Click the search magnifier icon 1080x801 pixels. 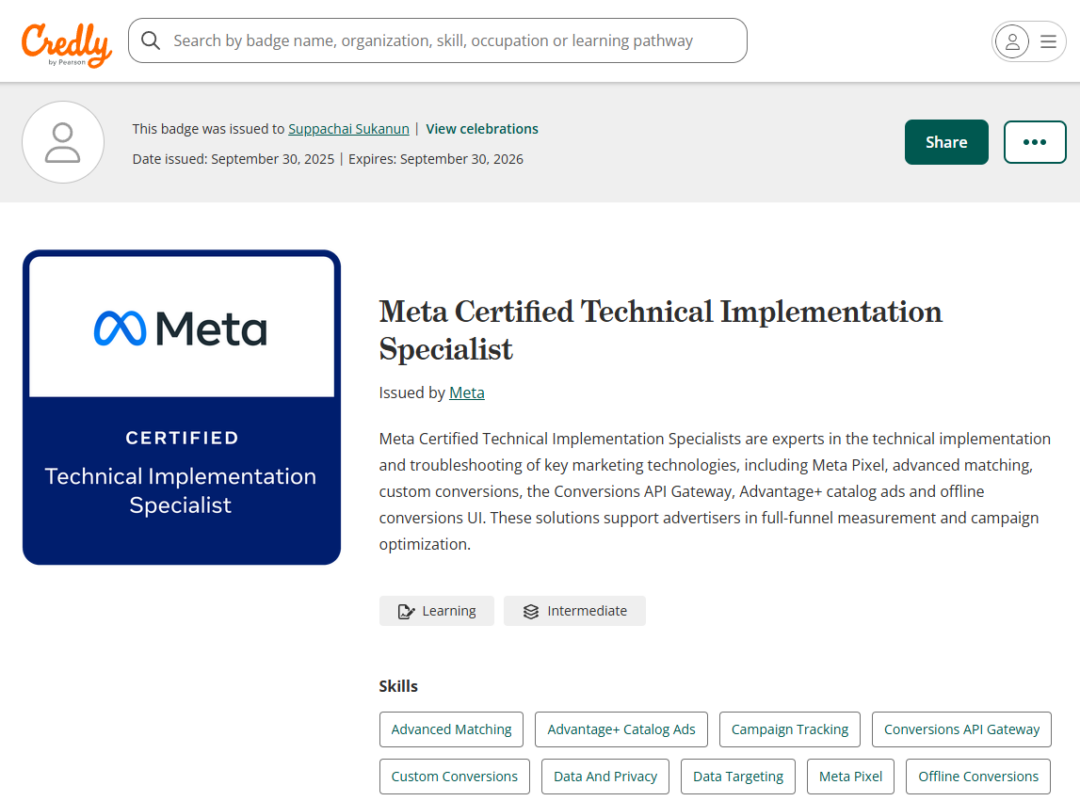point(150,40)
